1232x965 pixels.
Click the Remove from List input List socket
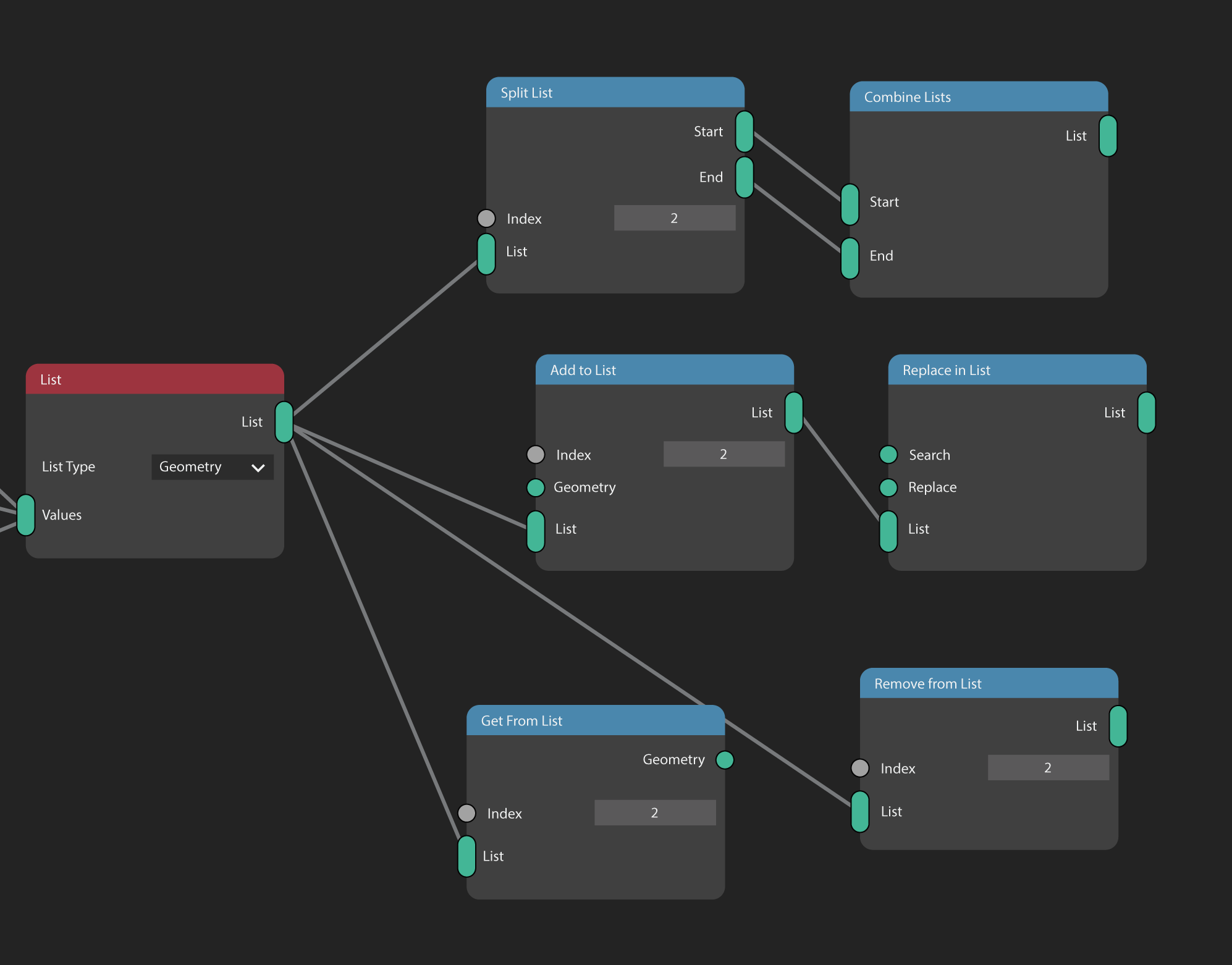(x=860, y=812)
